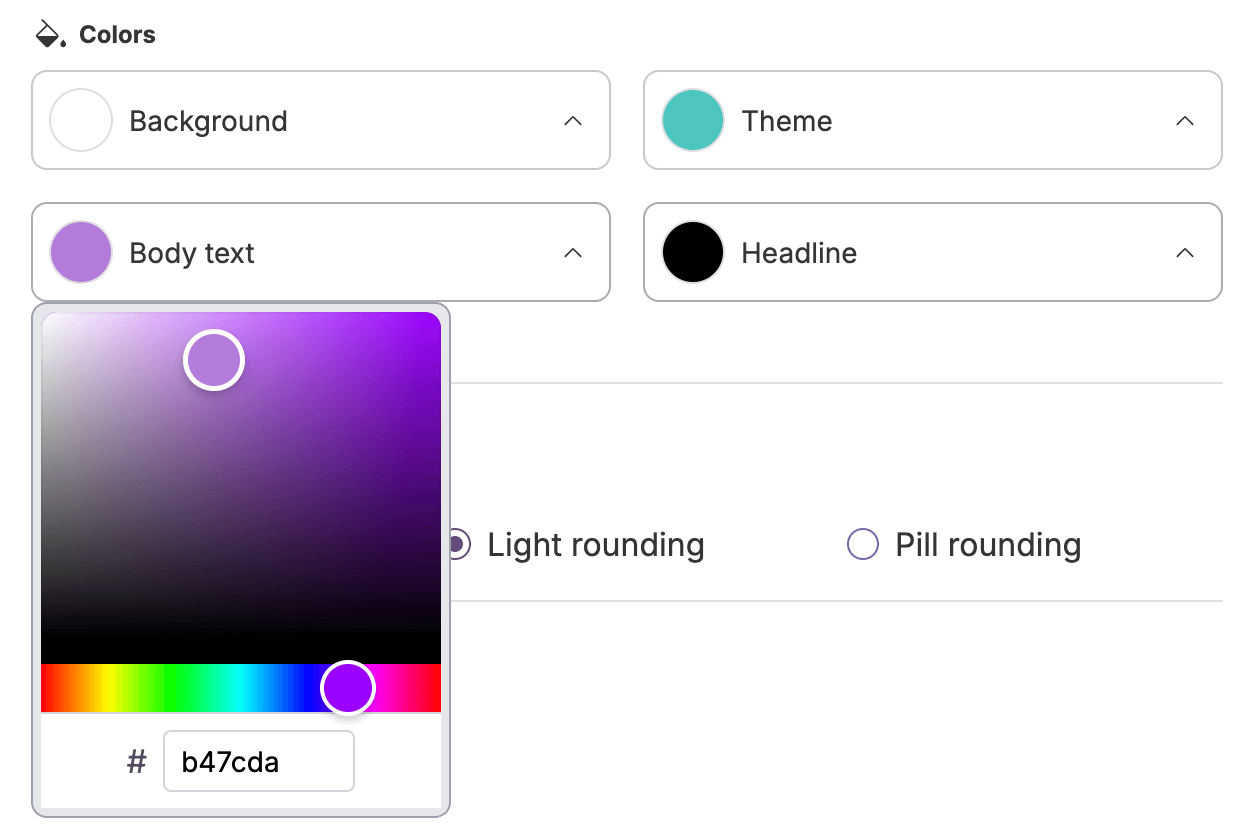Click the Background color circle swatch

coord(80,120)
